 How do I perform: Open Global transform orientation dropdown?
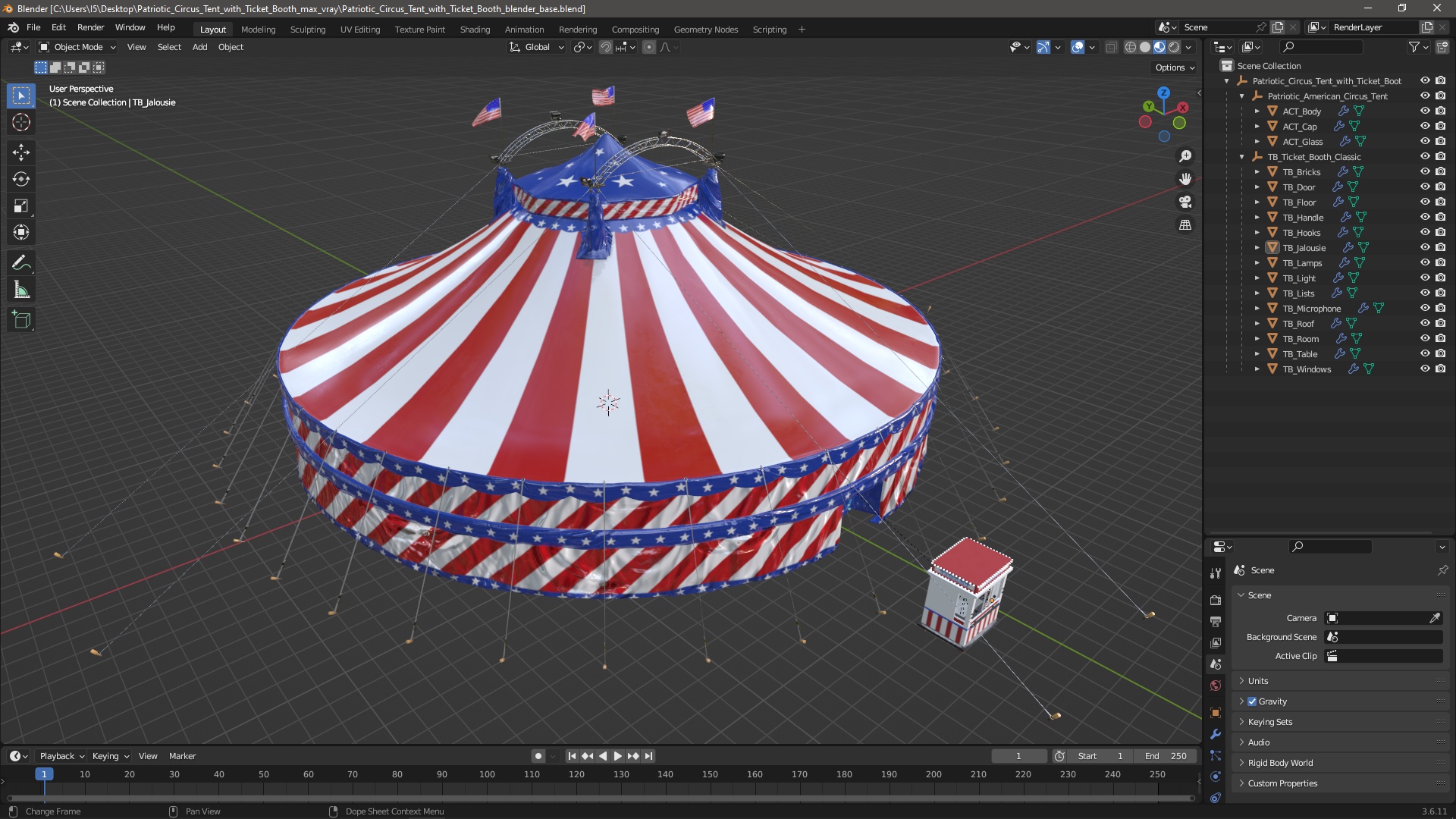click(537, 47)
